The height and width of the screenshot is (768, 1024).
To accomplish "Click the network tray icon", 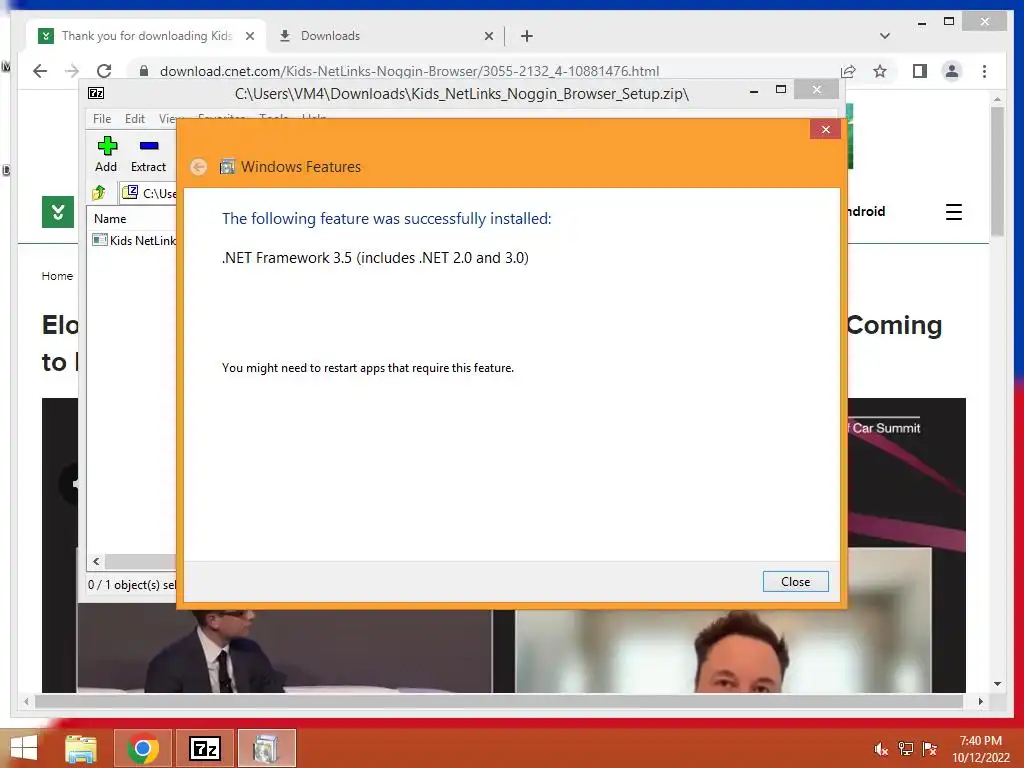I will (905, 749).
